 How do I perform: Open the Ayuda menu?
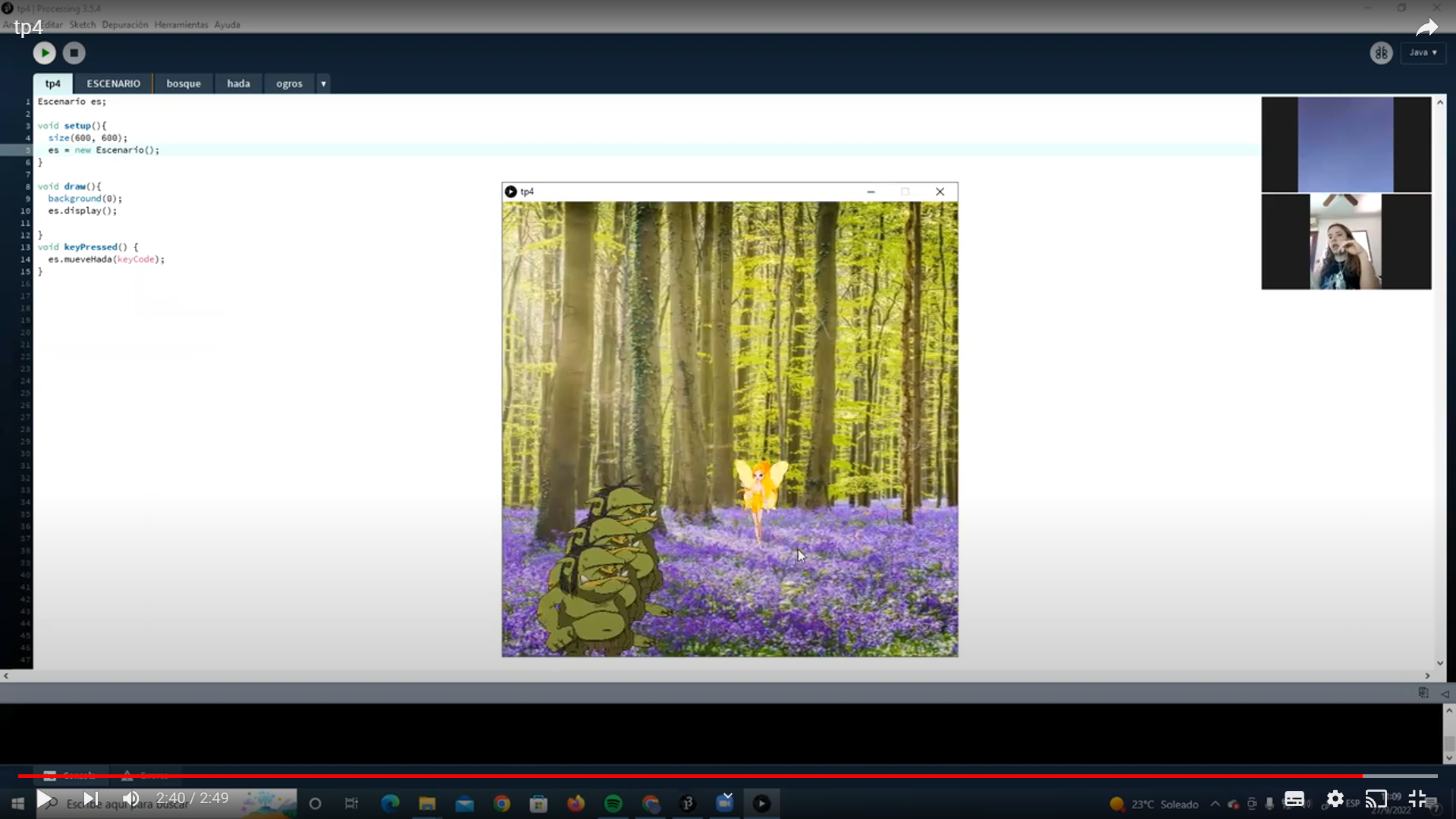click(227, 25)
